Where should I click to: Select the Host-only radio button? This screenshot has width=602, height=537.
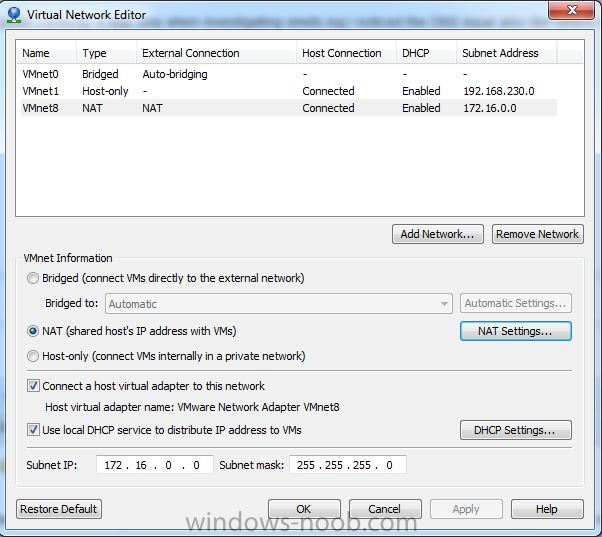[x=33, y=356]
